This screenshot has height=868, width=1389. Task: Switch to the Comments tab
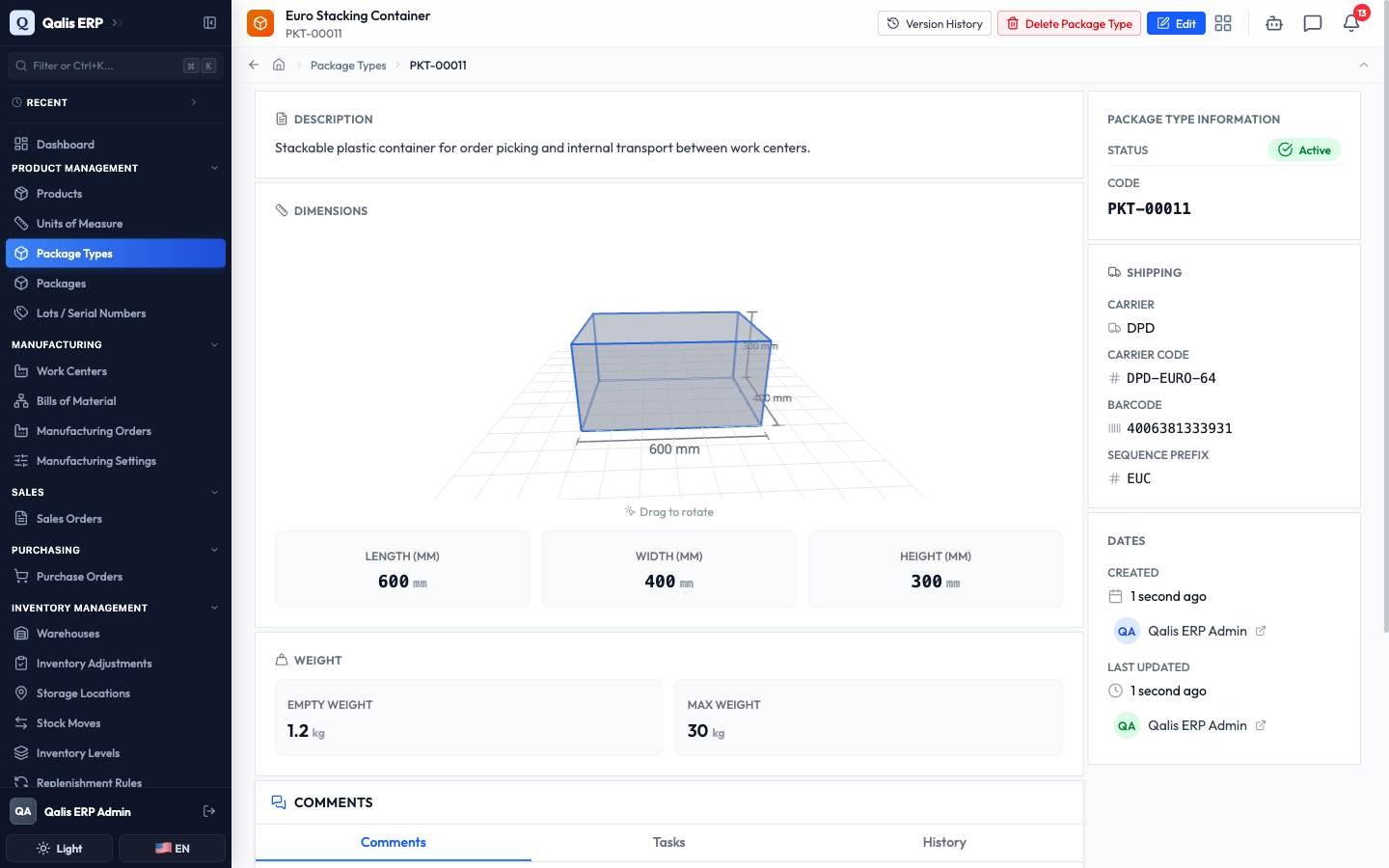(x=394, y=842)
